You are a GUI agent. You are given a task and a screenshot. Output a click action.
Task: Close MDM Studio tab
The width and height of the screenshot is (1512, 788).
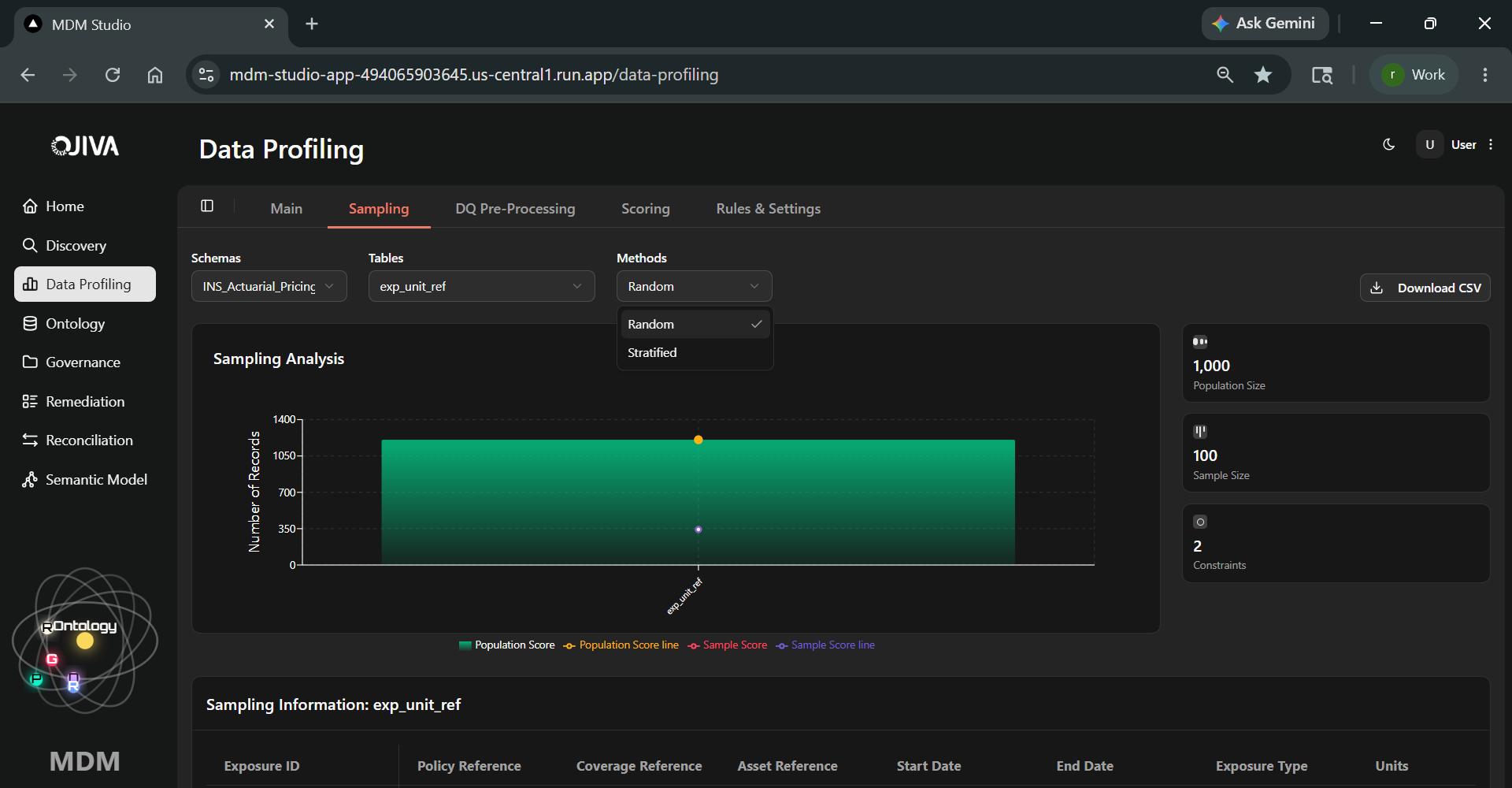click(269, 24)
